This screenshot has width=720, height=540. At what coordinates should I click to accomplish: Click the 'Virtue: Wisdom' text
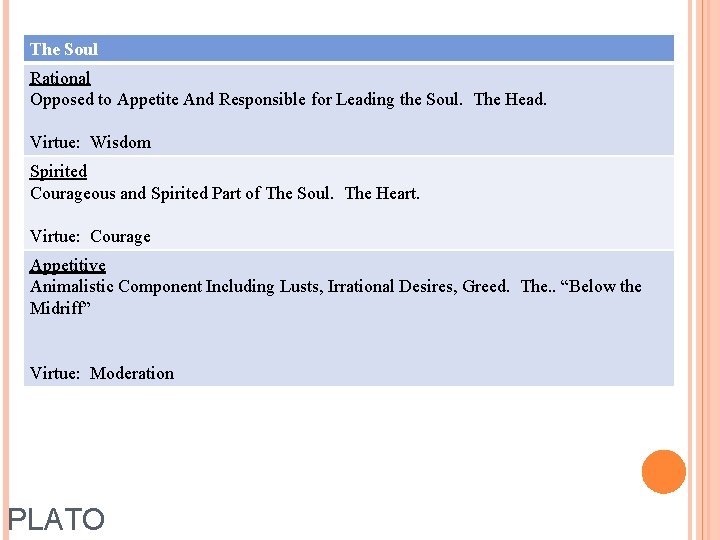pos(90,142)
